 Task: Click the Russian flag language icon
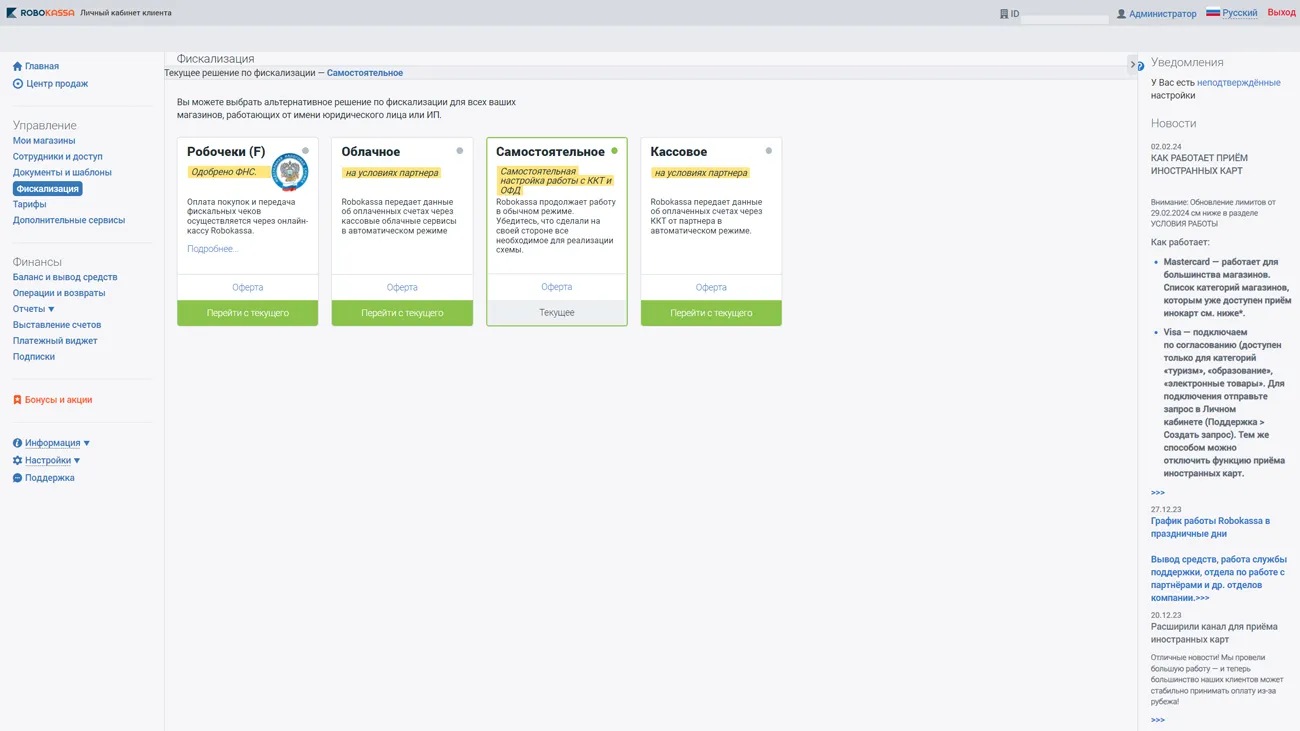pos(1213,13)
